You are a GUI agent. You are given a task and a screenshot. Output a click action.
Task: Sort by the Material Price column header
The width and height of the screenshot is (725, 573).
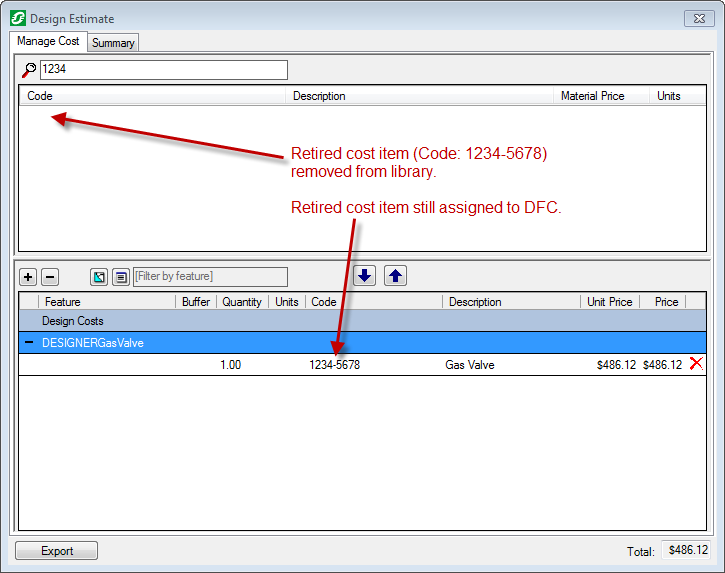point(592,96)
